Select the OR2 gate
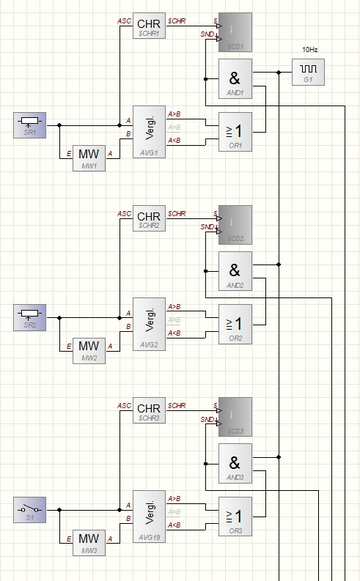The width and height of the screenshot is (360, 581). tap(235, 324)
